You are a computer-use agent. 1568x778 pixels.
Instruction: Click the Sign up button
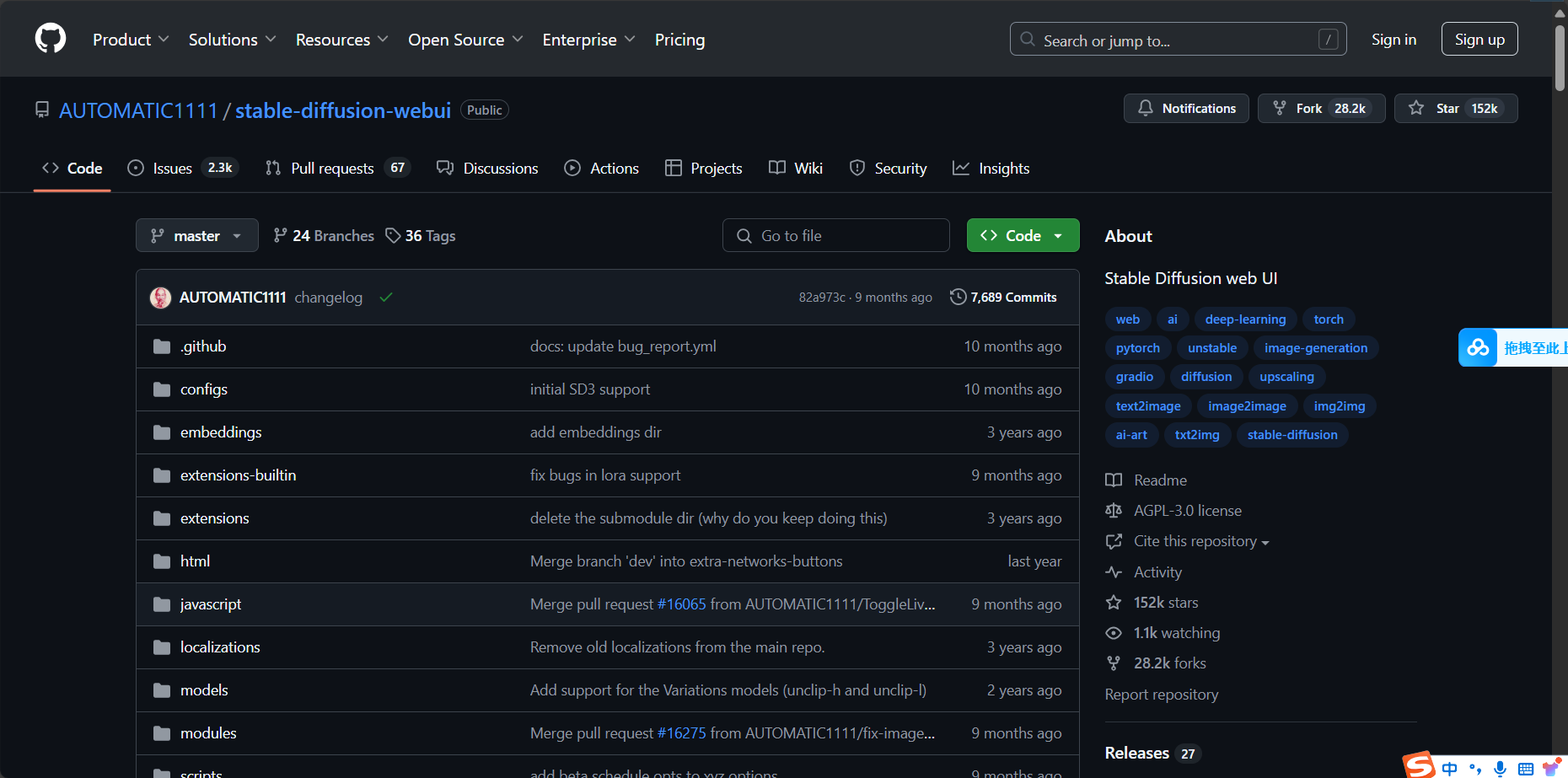1479,39
